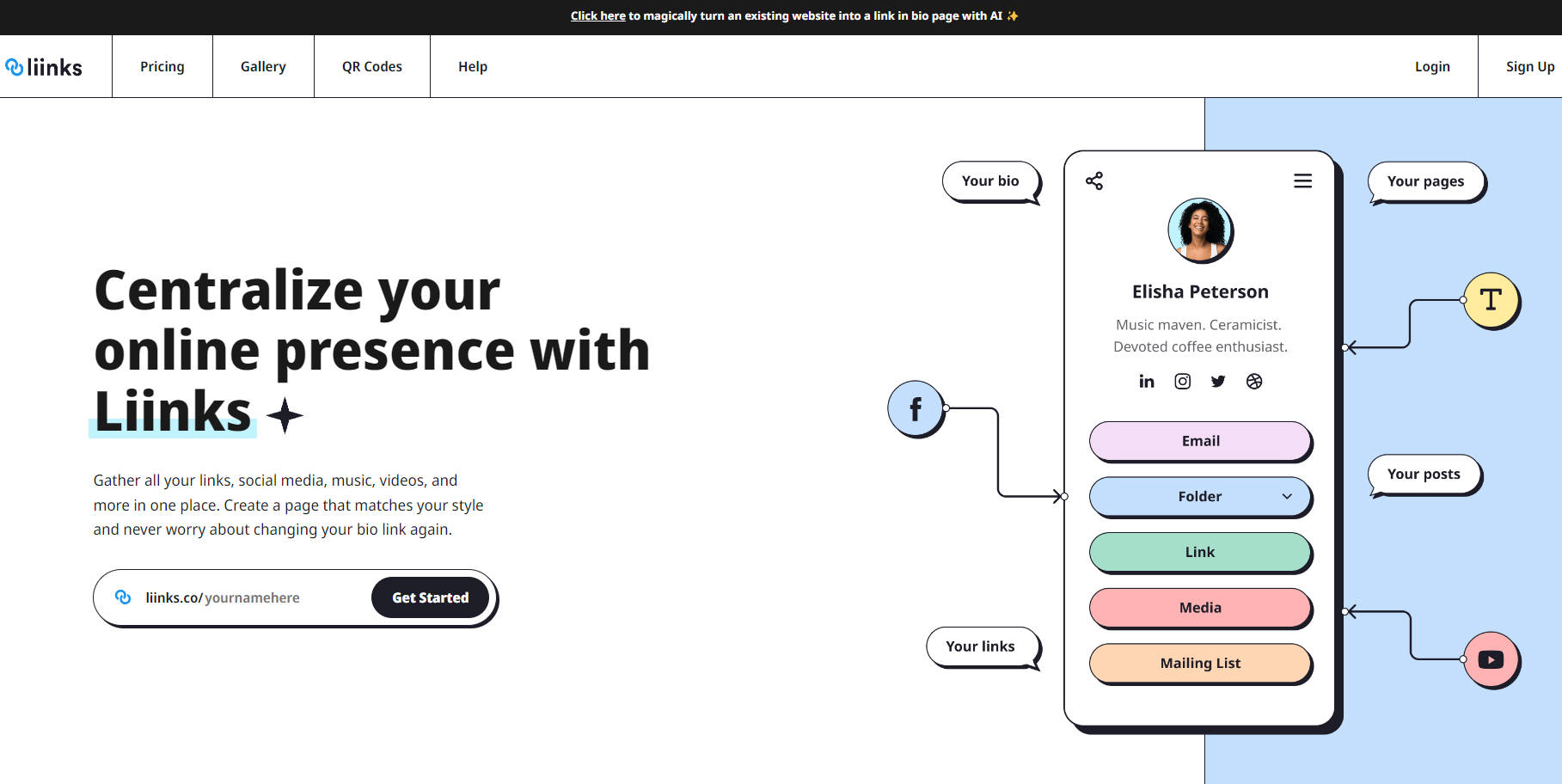Viewport: 1562px width, 784px height.
Task: Click the 'Centralize your' headline text
Action: tap(297, 291)
